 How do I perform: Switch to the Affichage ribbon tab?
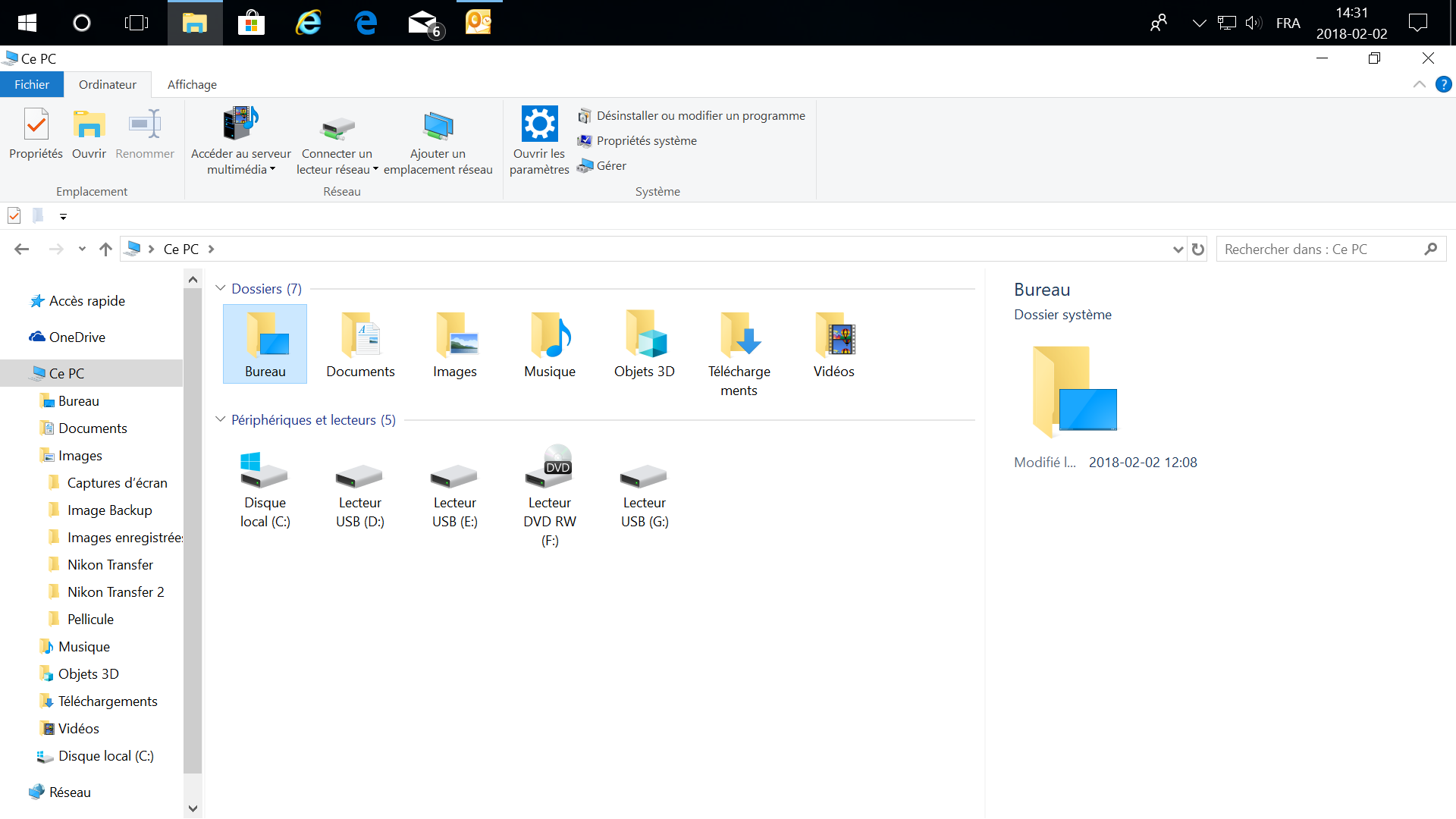tap(192, 84)
